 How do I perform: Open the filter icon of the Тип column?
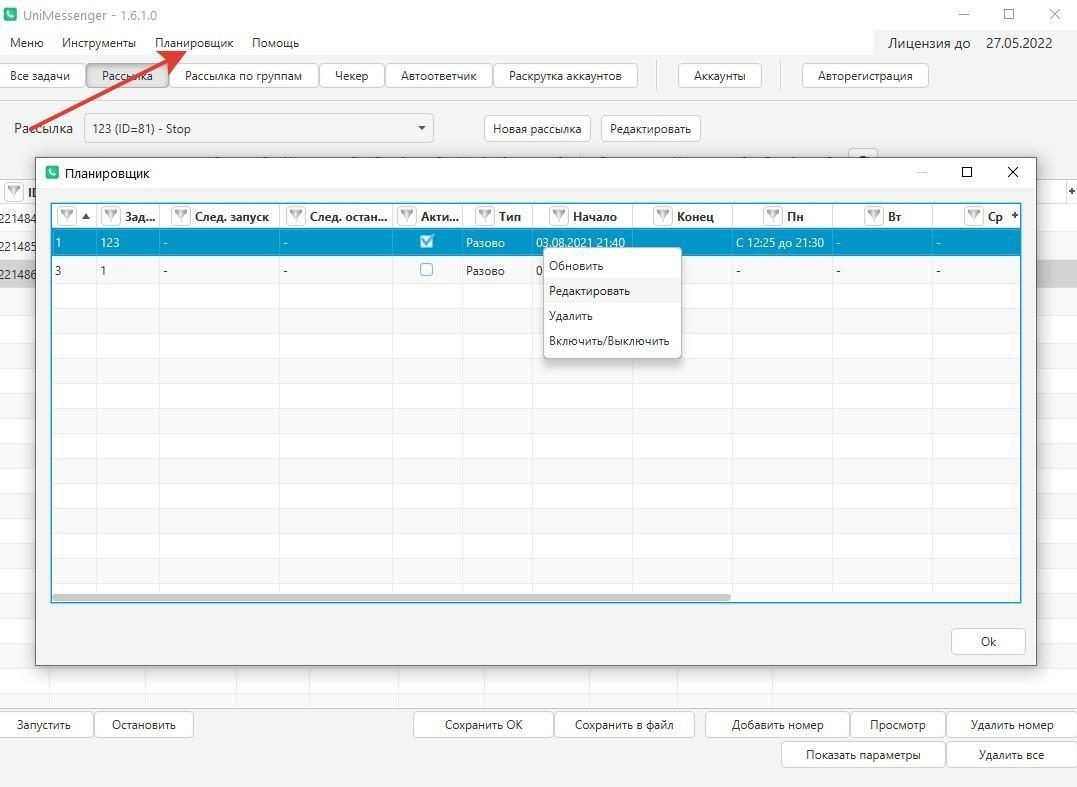pos(484,216)
